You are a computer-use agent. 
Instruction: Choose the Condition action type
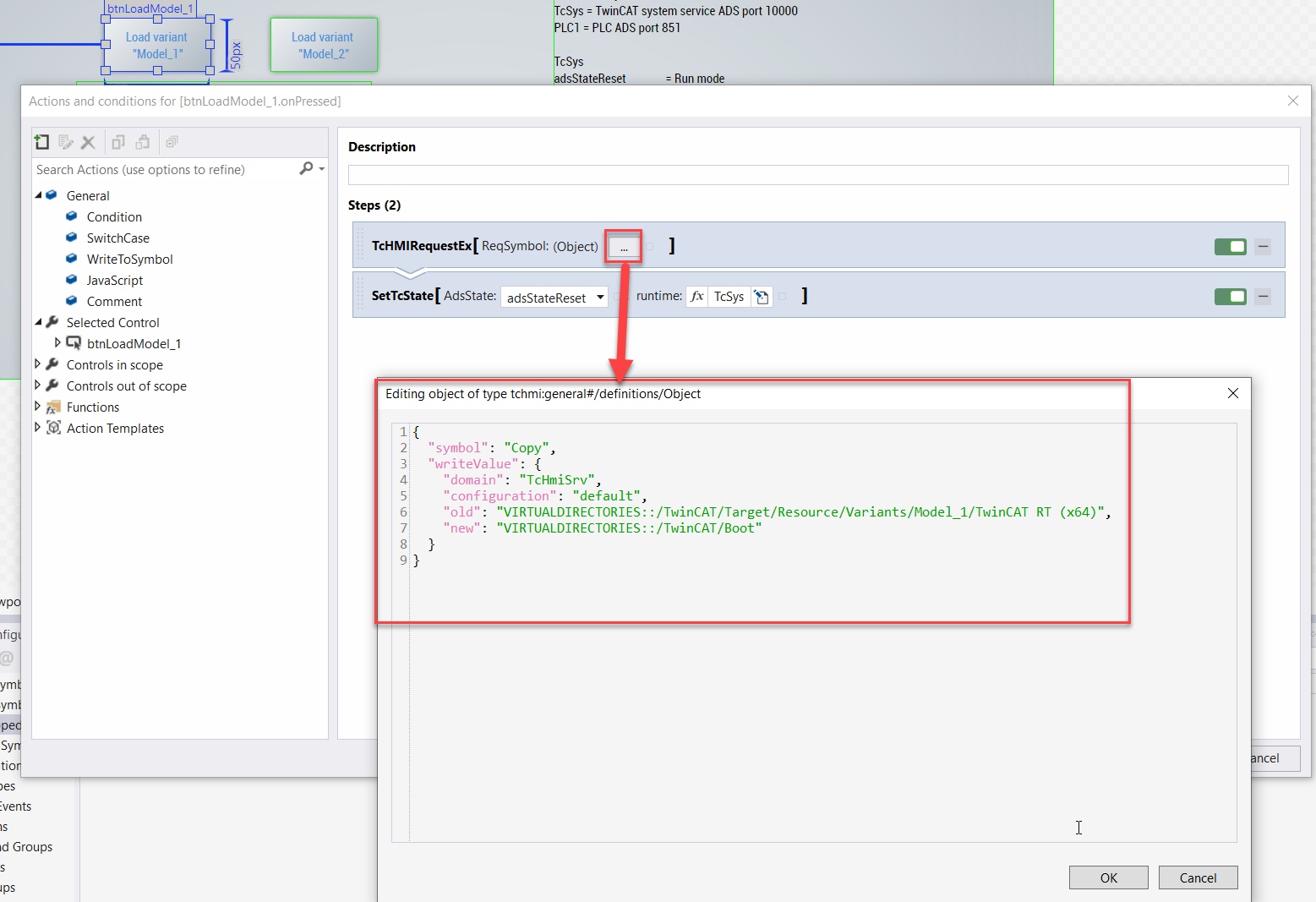[114, 216]
